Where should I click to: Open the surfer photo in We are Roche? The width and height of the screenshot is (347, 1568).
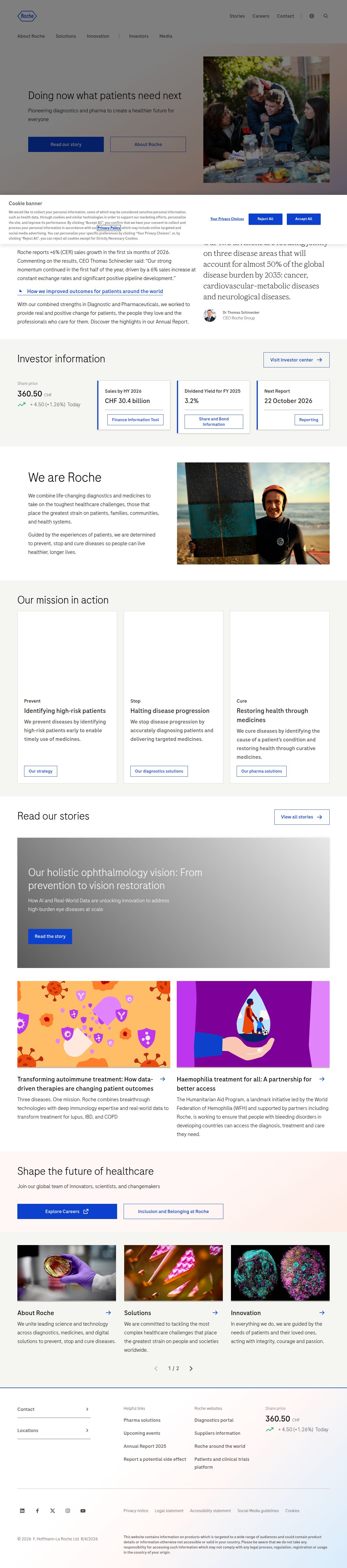253,513
